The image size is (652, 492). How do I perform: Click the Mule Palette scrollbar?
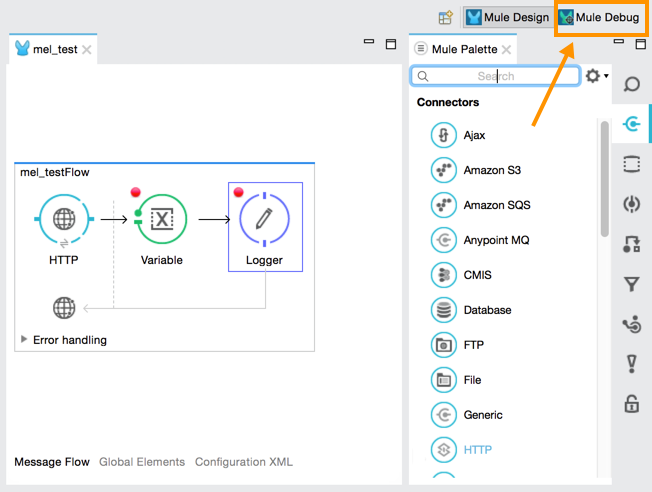[604, 180]
